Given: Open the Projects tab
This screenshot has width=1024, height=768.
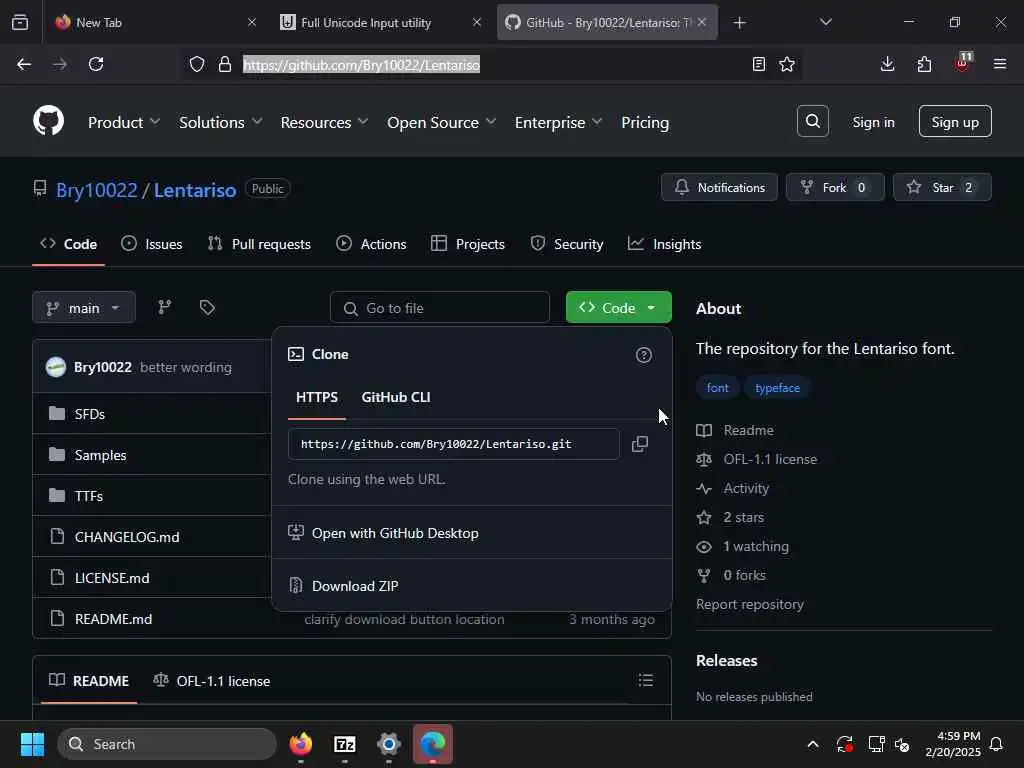Looking at the screenshot, I should [x=468, y=244].
